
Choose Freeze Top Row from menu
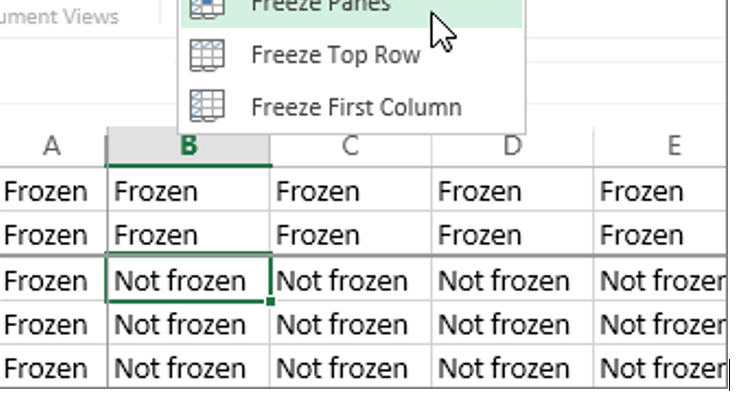(352, 55)
